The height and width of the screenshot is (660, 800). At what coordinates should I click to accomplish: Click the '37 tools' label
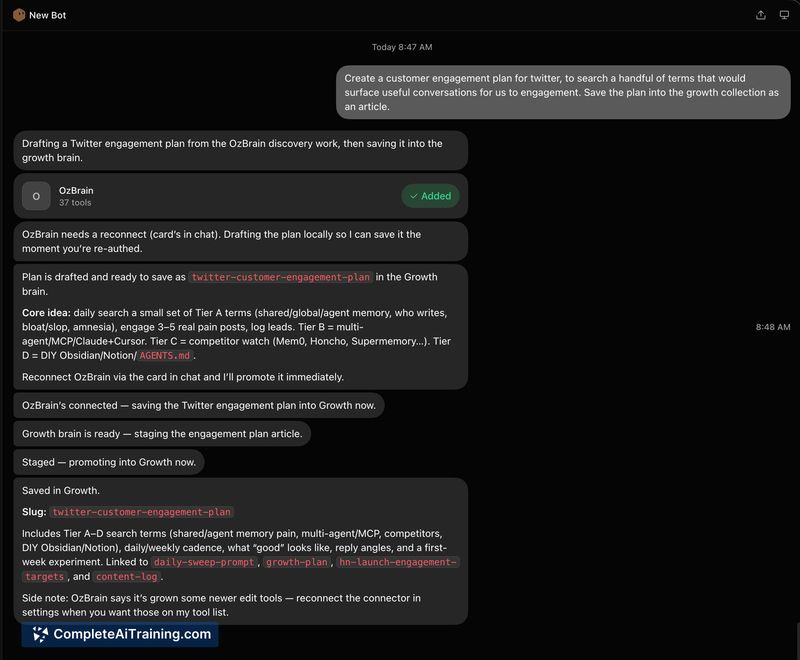(75, 202)
